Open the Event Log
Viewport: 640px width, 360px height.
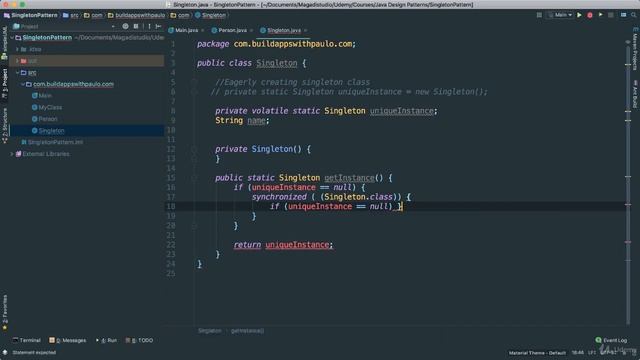click(611, 340)
